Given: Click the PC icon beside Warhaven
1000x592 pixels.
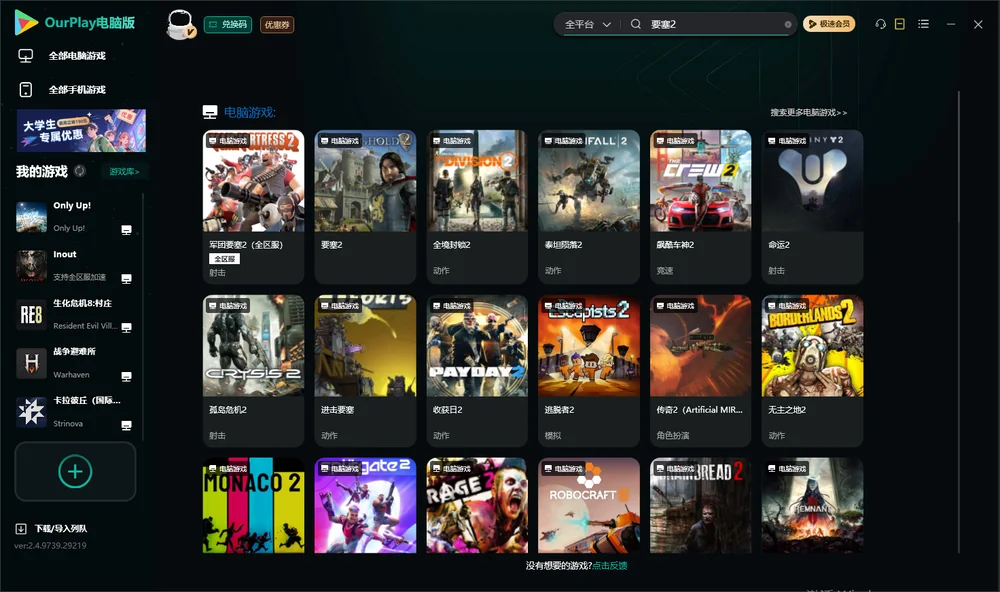Looking at the screenshot, I should (x=126, y=376).
